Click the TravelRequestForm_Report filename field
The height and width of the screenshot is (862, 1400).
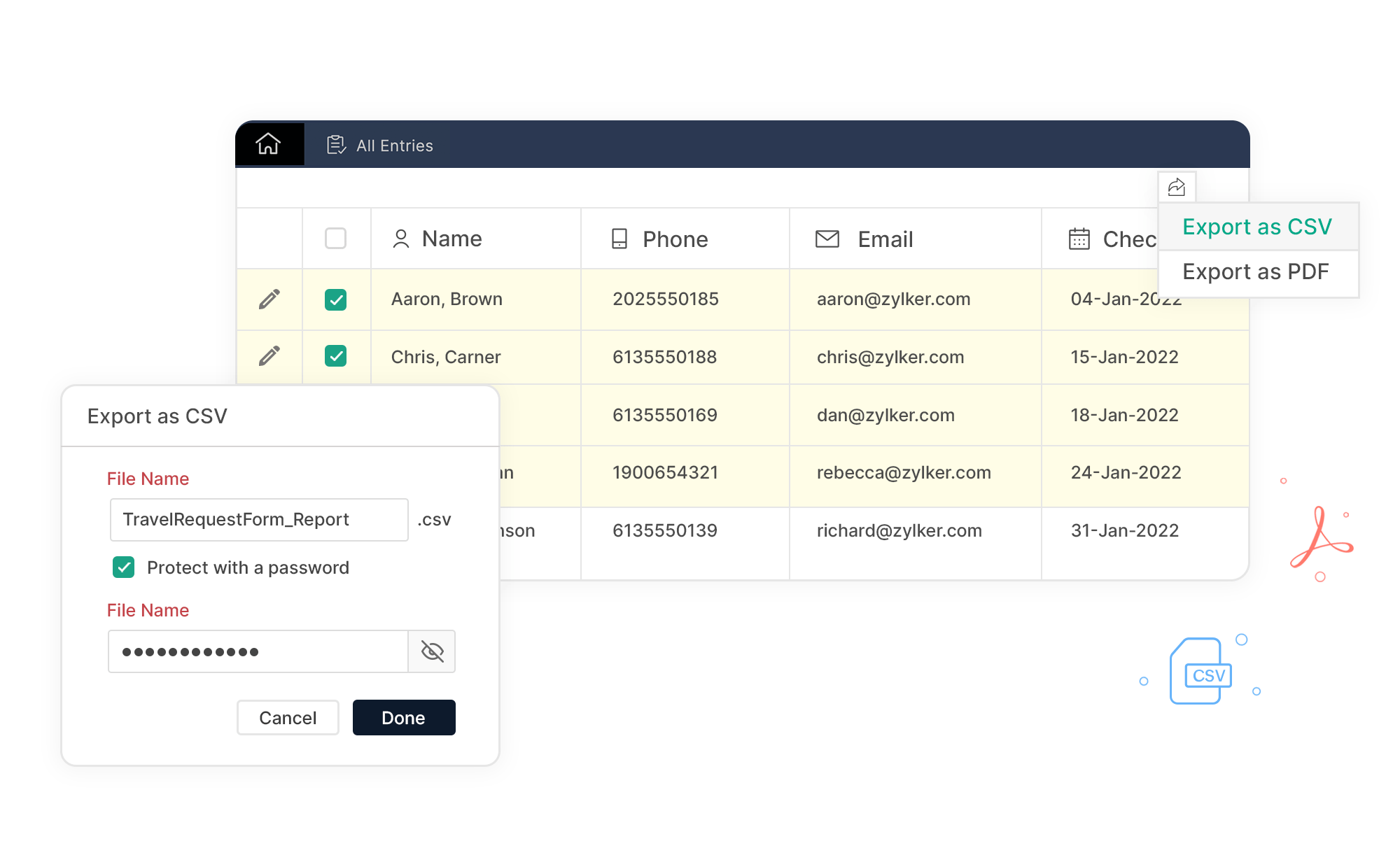point(259,519)
